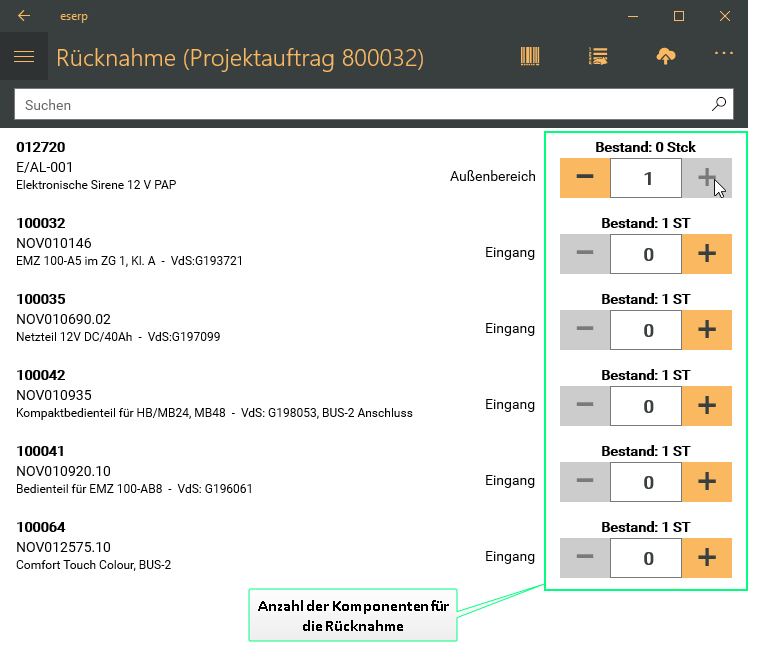Increase quantity for item 100032
759x666 pixels.
[x=706, y=254]
